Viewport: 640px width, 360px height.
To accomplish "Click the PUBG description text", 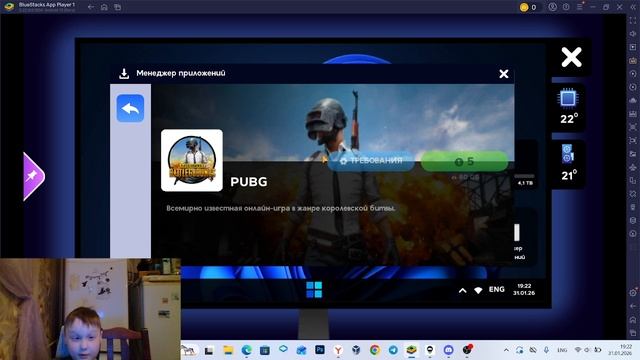I will click(x=281, y=208).
